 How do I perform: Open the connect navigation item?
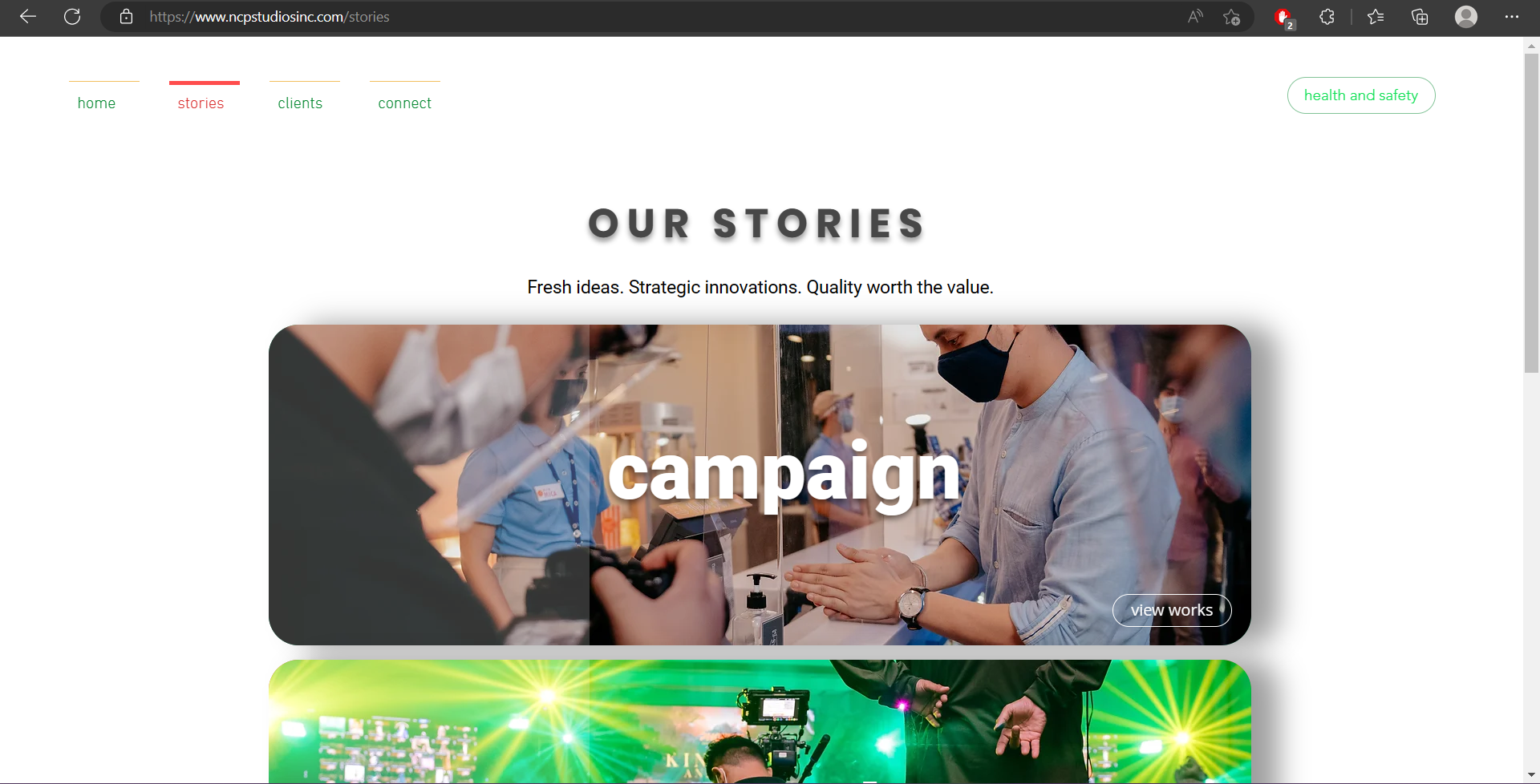click(405, 103)
